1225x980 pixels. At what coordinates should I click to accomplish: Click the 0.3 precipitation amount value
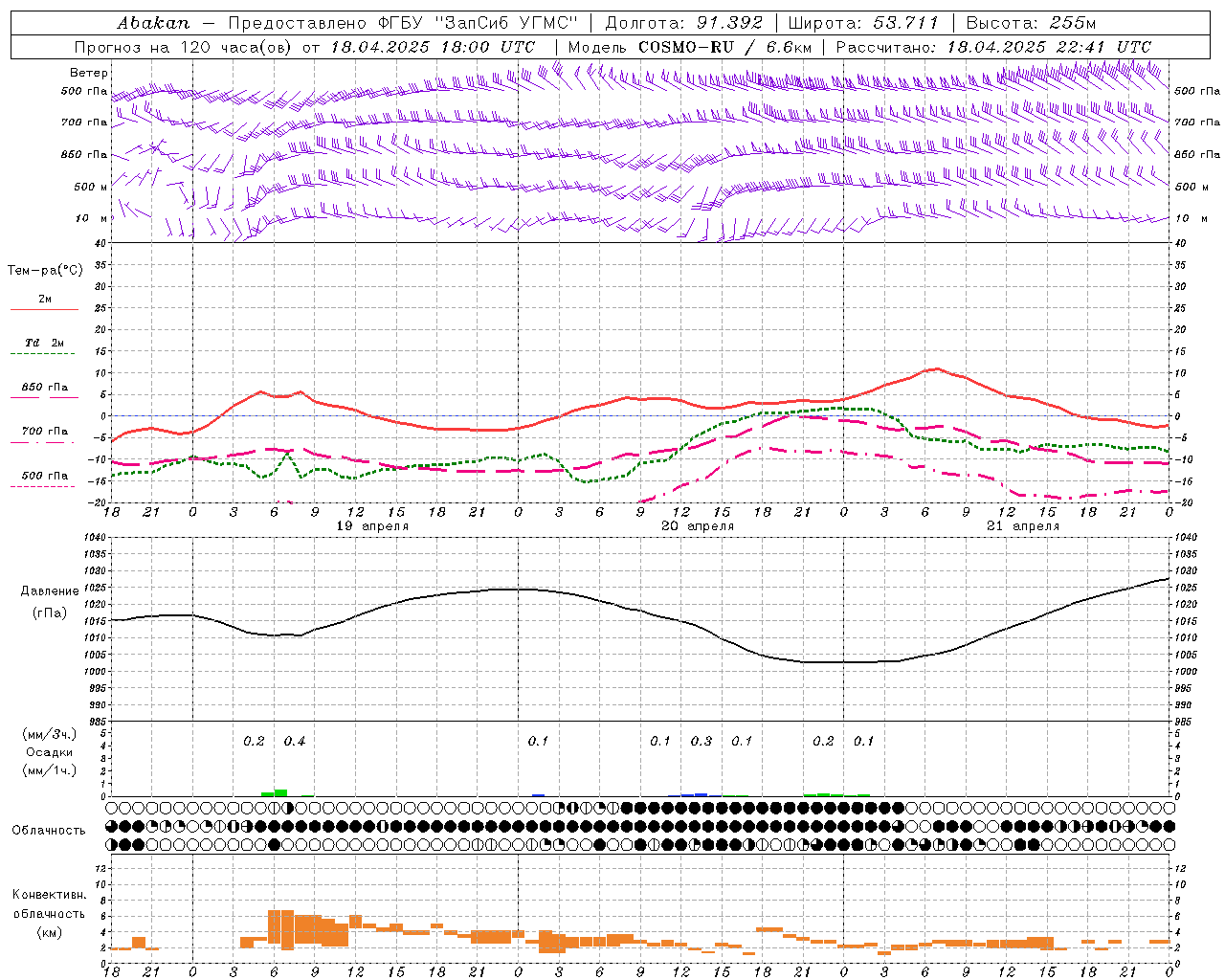702,742
